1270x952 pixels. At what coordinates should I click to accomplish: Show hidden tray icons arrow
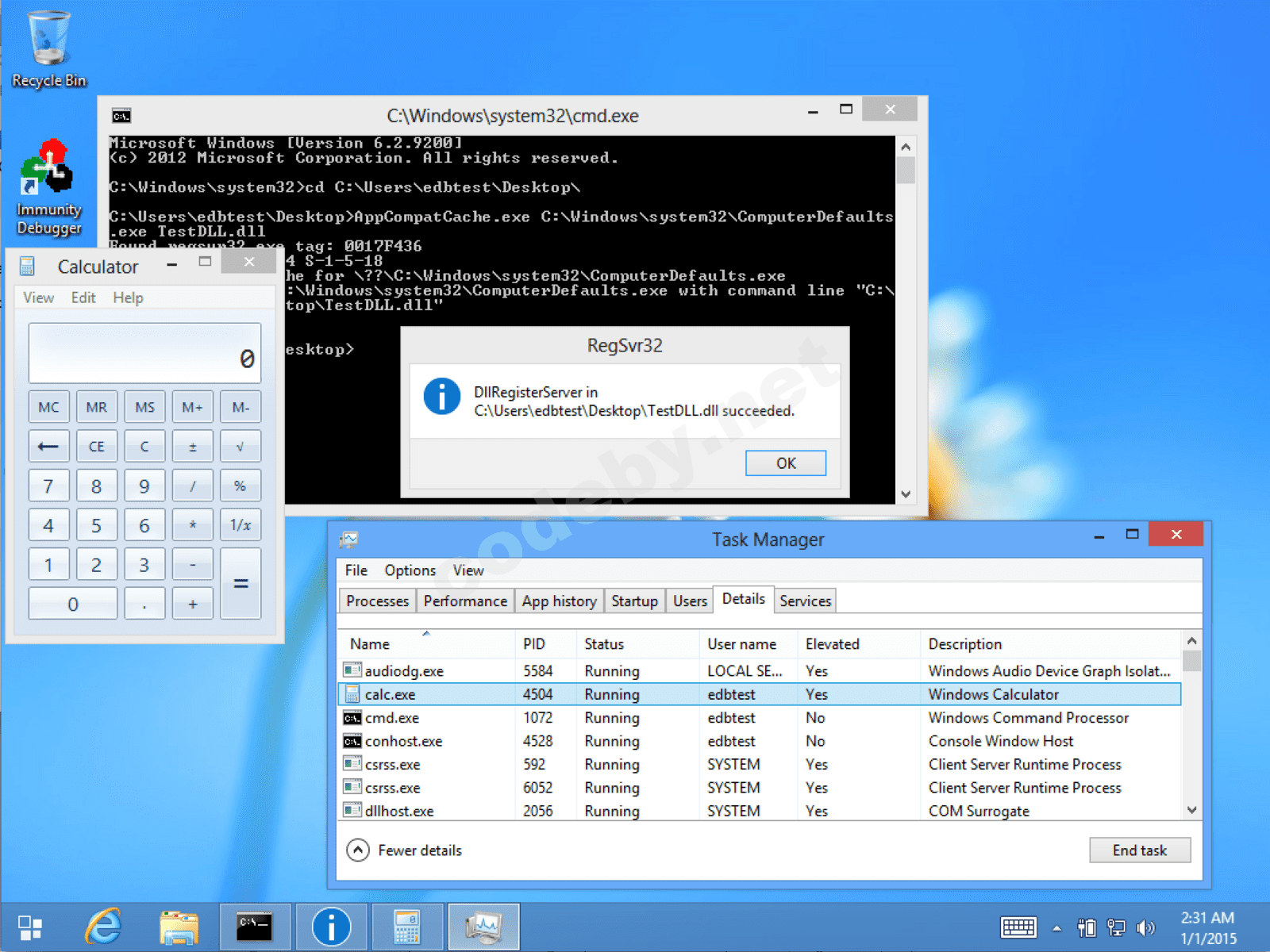pos(1056,927)
